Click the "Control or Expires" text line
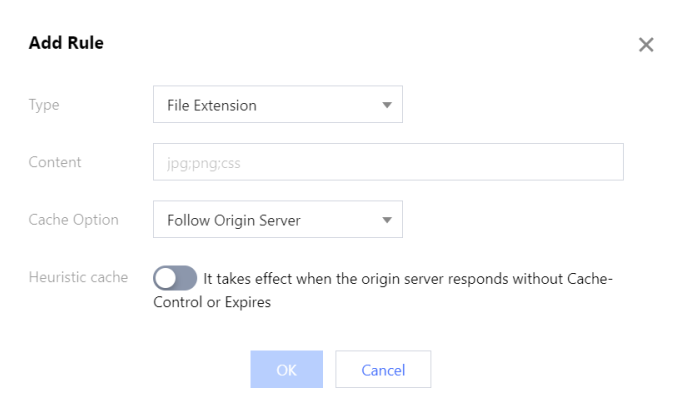The image size is (682, 417). 212,300
